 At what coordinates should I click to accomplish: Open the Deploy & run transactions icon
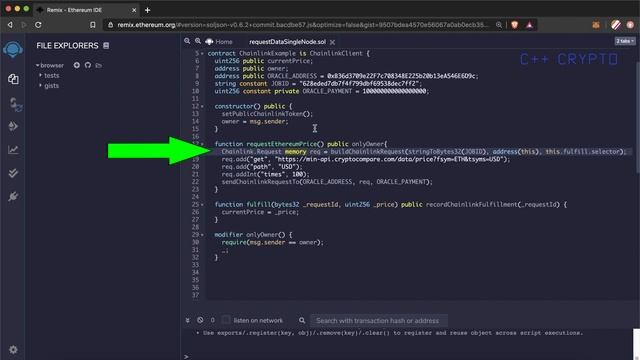click(13, 126)
